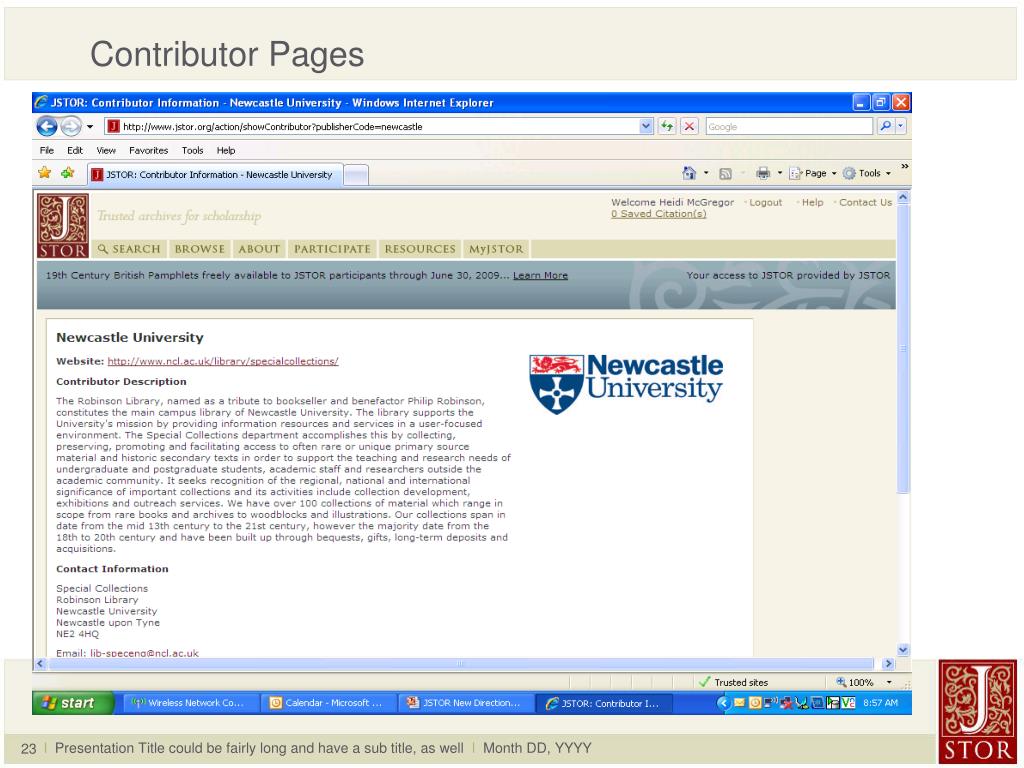Open the Help menu in menu bar
The width and height of the screenshot is (1024, 768).
pyautogui.click(x=226, y=150)
